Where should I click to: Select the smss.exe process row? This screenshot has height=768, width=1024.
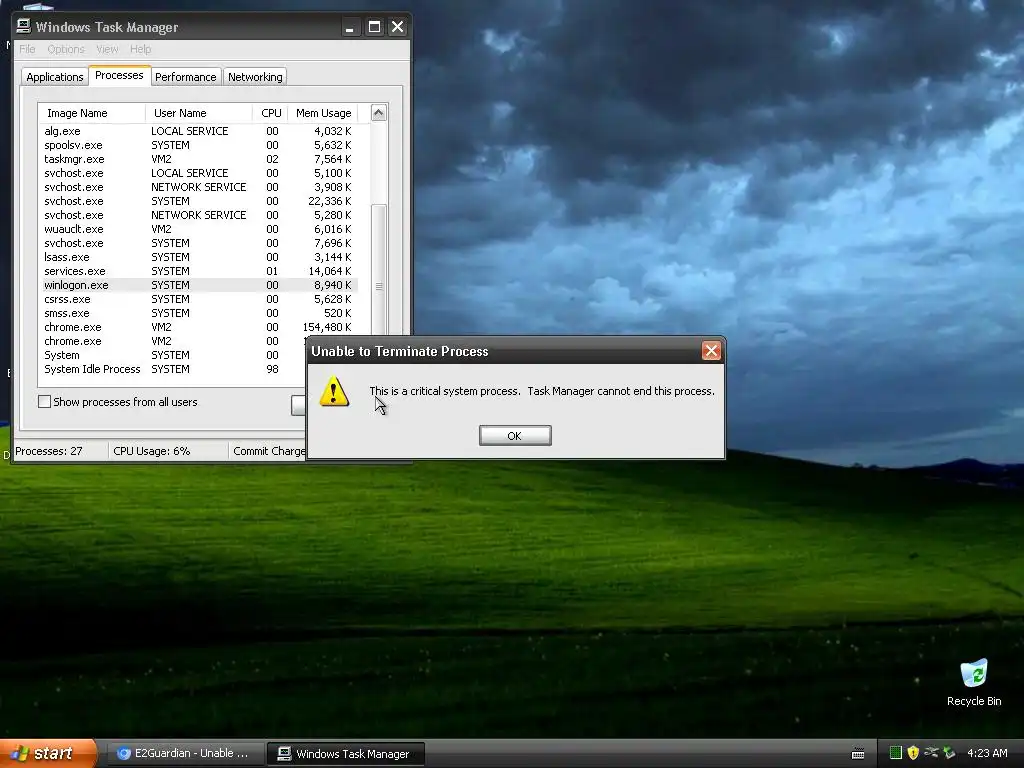point(199,313)
